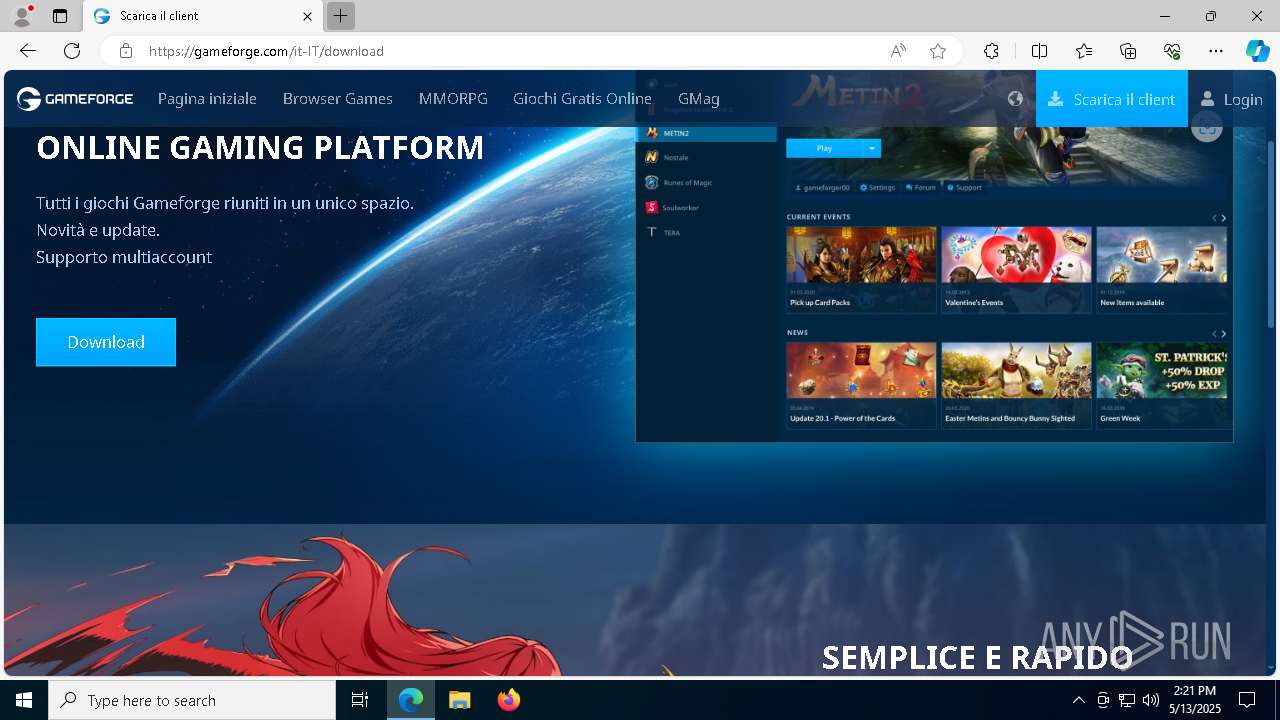Image resolution: width=1280 pixels, height=720 pixels.
Task: Open Task View on taskbar
Action: pos(360,700)
